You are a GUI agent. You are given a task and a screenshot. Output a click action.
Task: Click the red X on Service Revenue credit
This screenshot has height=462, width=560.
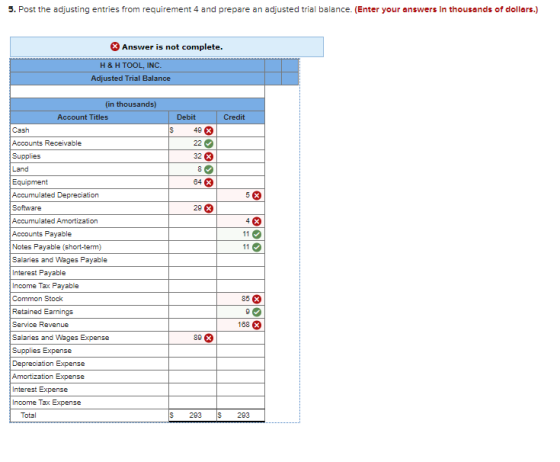(257, 325)
